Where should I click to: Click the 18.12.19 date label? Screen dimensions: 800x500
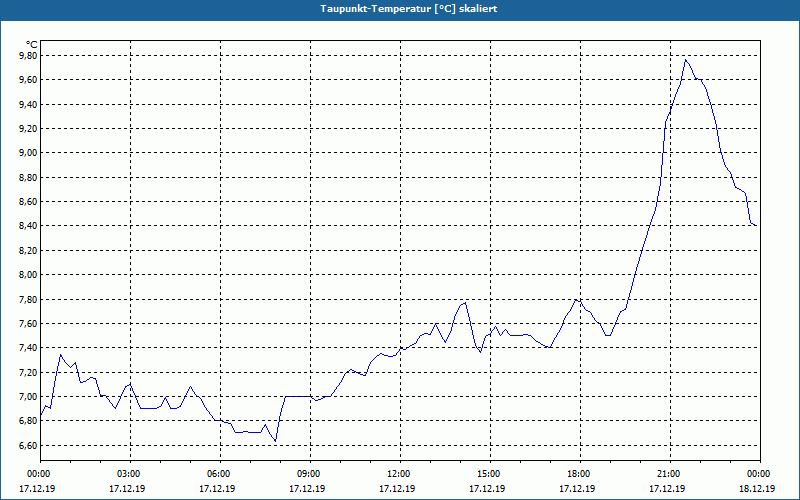tap(757, 488)
